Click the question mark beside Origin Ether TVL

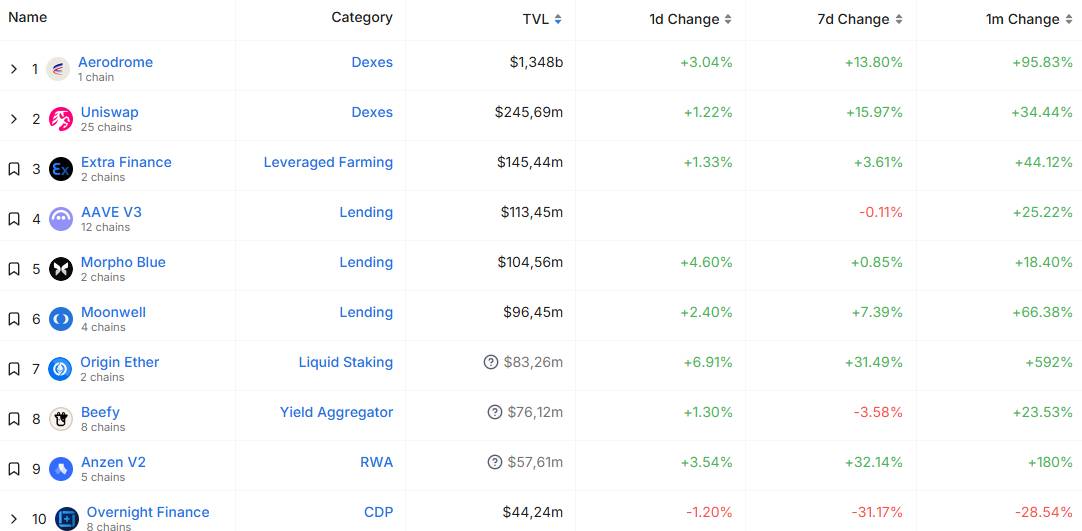click(491, 362)
